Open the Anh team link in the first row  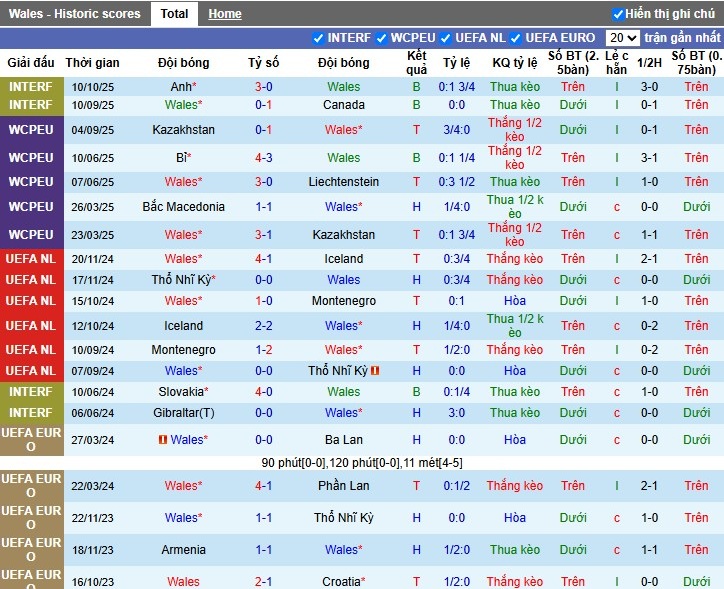(181, 87)
